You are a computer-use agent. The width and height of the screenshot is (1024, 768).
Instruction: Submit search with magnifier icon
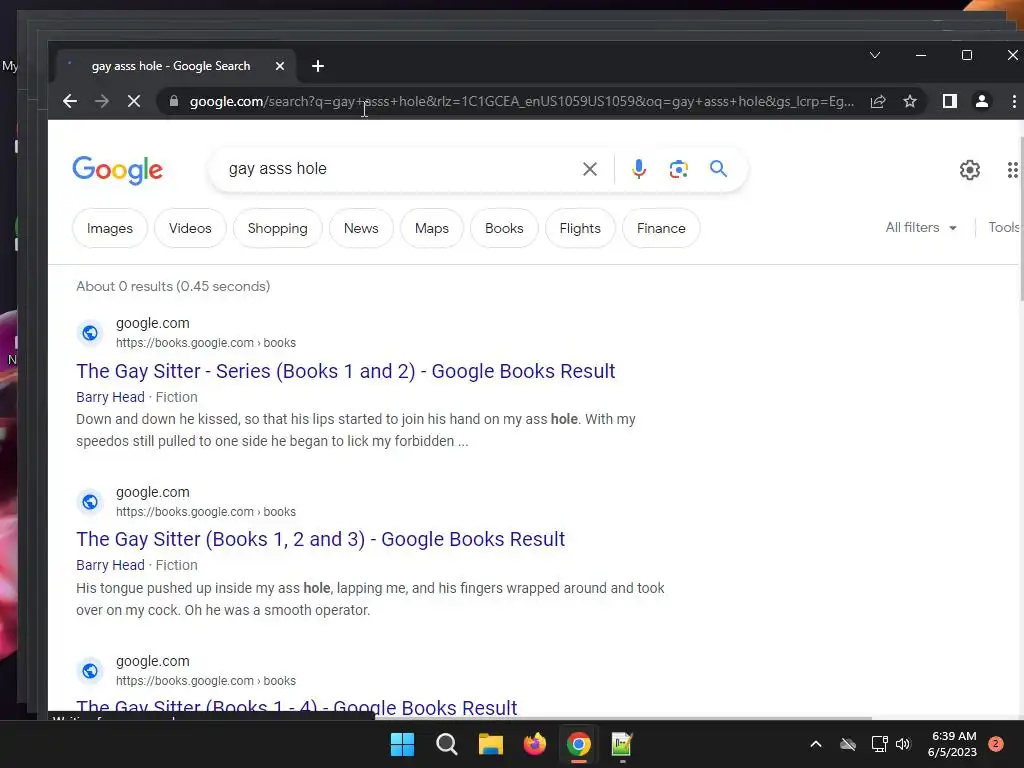[718, 169]
